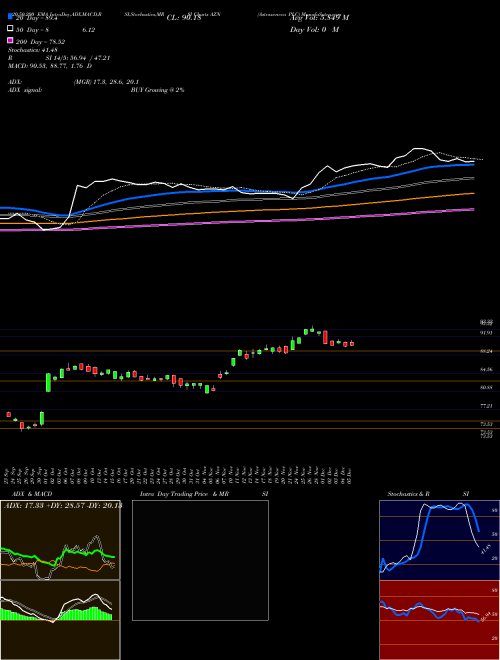
Task: Select the '200 Day = 78.52' legend text
Action: 40,42
